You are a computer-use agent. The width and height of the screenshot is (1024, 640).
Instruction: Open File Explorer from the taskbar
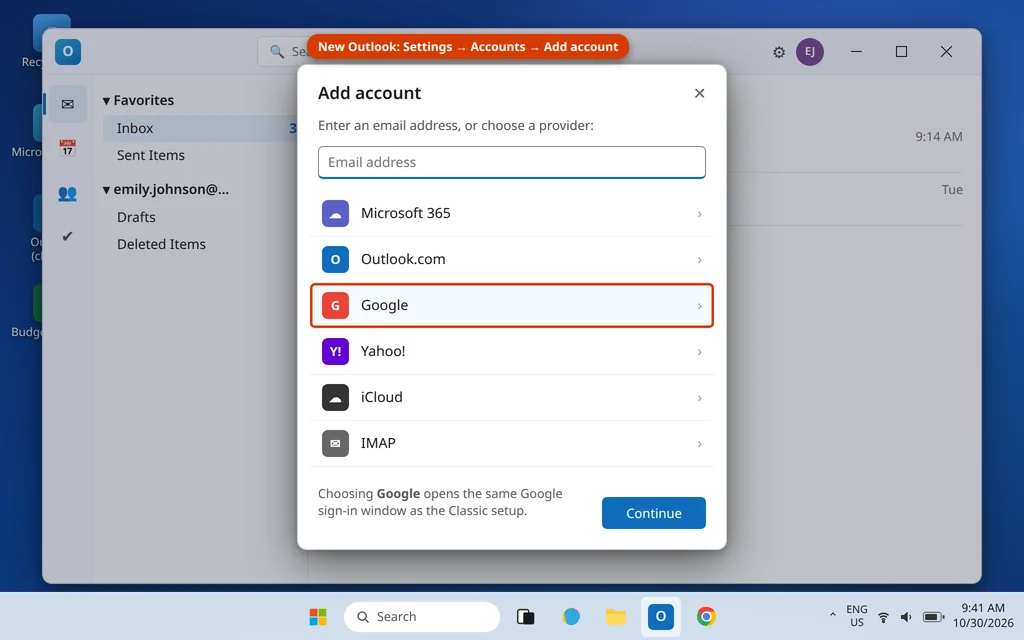616,616
